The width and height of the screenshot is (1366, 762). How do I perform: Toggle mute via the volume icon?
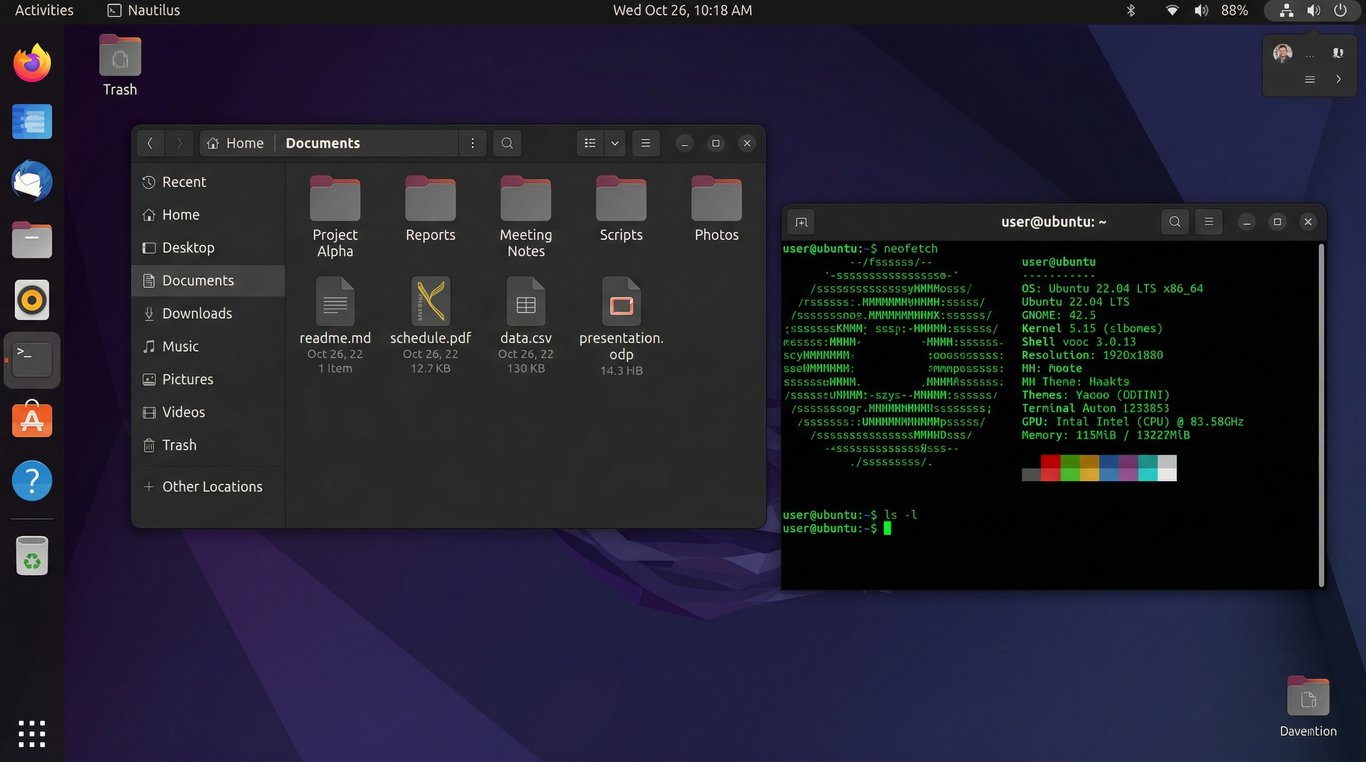coord(1202,10)
